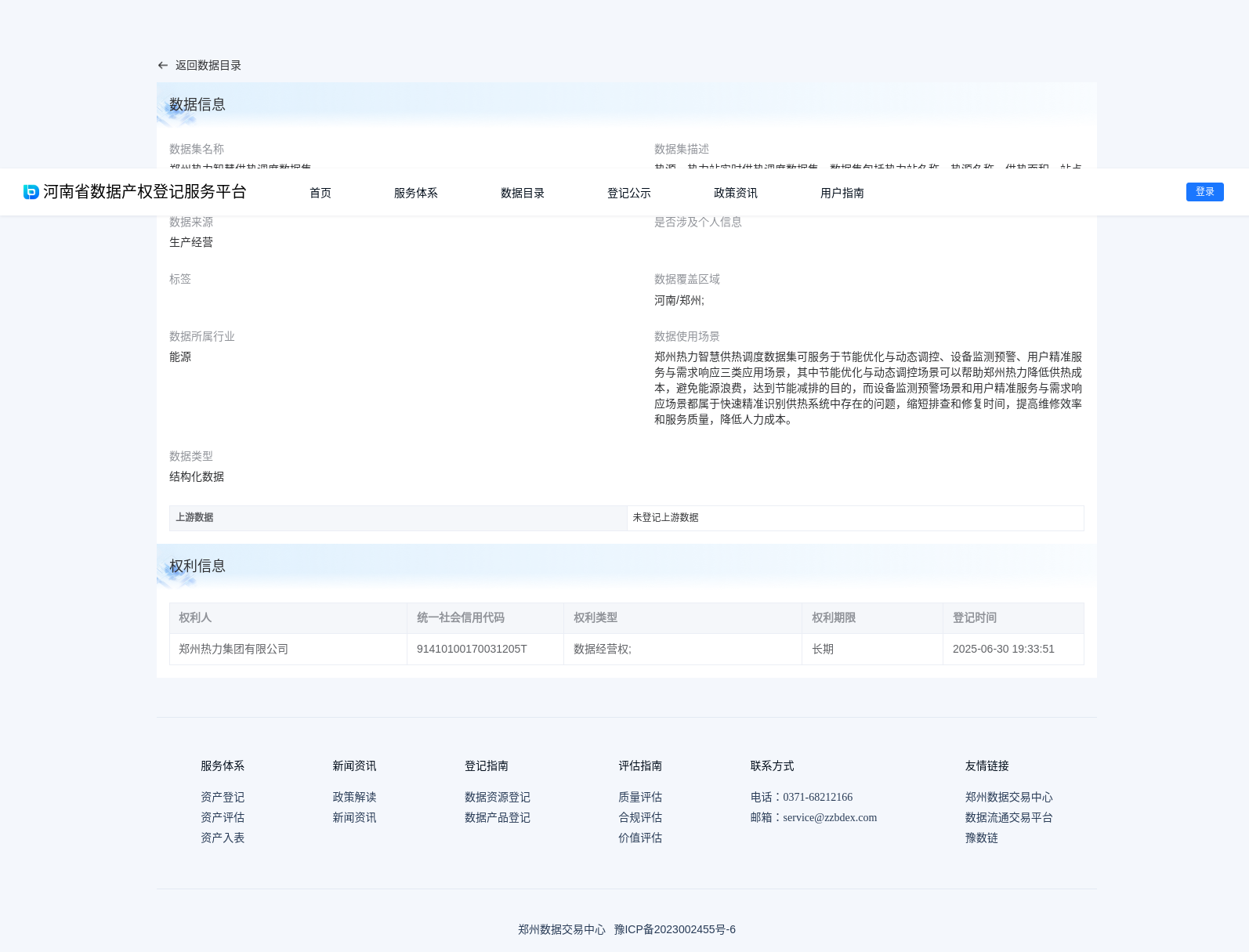
Task: Click the platform logo icon
Action: tap(31, 192)
